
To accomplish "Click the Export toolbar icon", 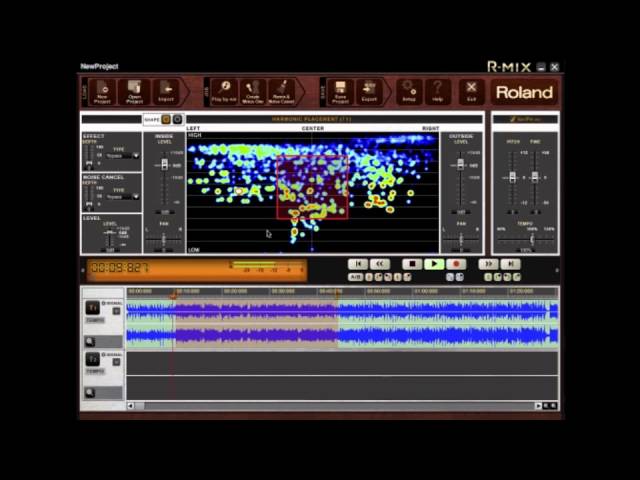I will pos(369,92).
